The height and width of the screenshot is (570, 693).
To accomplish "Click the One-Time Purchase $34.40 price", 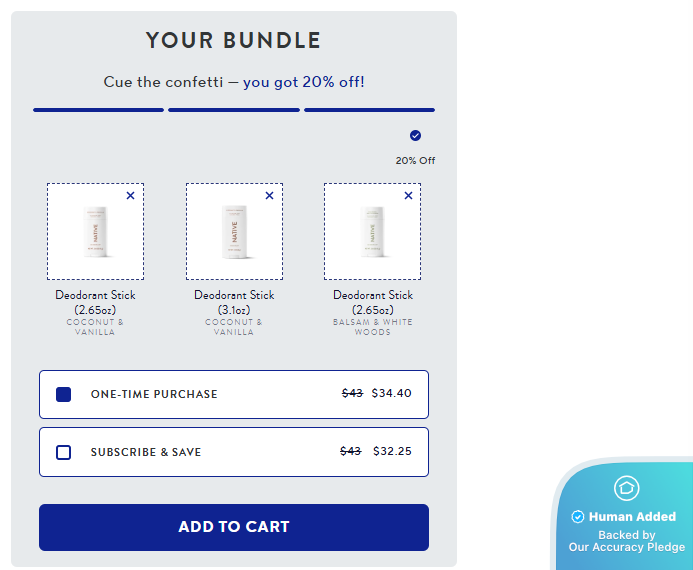I will pos(391,394).
